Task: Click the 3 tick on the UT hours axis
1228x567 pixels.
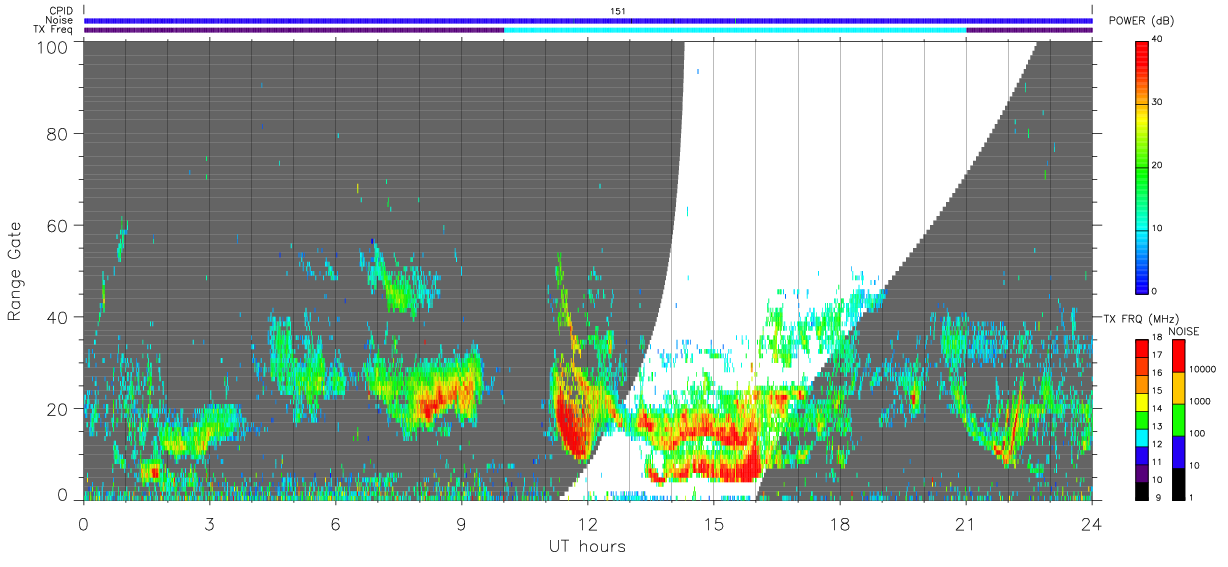Action: pyautogui.click(x=209, y=524)
